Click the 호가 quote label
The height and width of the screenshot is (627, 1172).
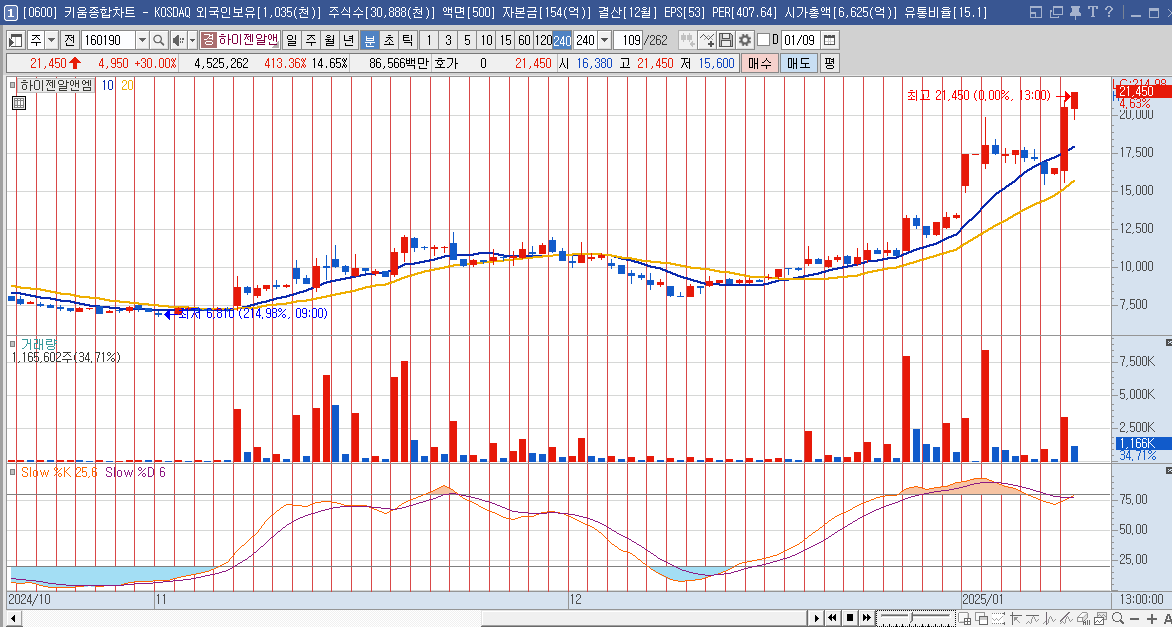coord(445,64)
